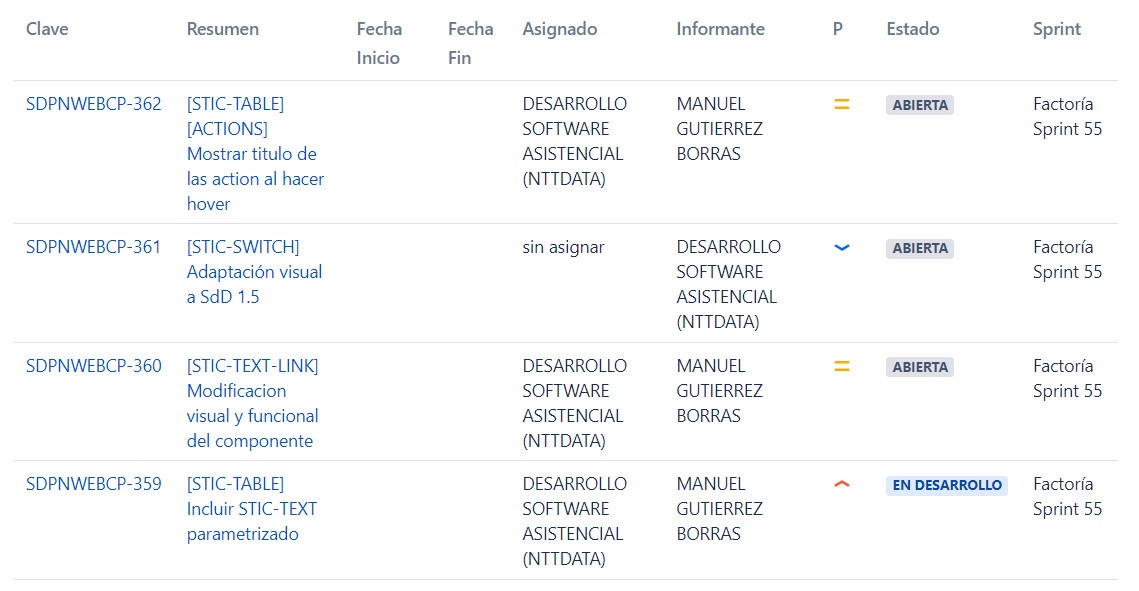Open the STIC-TABLE ACTIONS hover title summary
1139x591 pixels.
[255, 153]
